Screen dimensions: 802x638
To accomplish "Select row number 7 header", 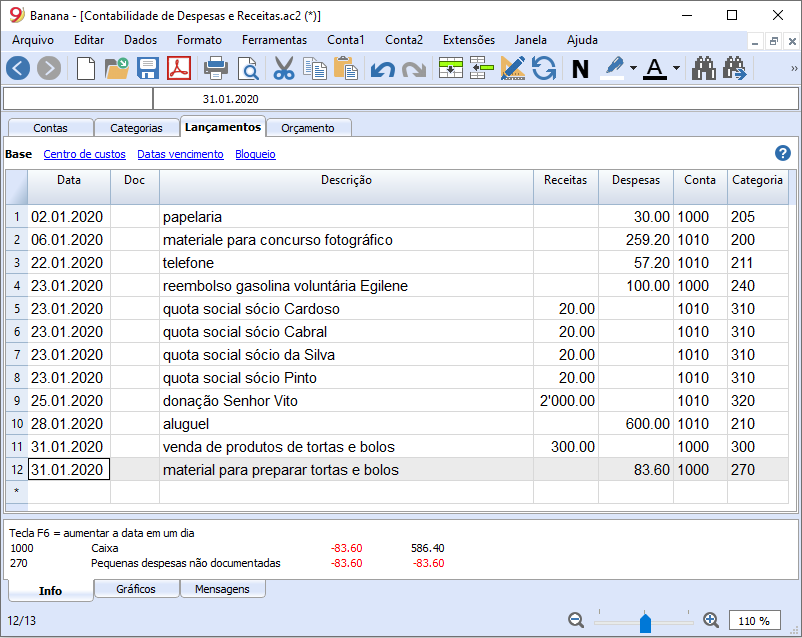I will [x=17, y=355].
